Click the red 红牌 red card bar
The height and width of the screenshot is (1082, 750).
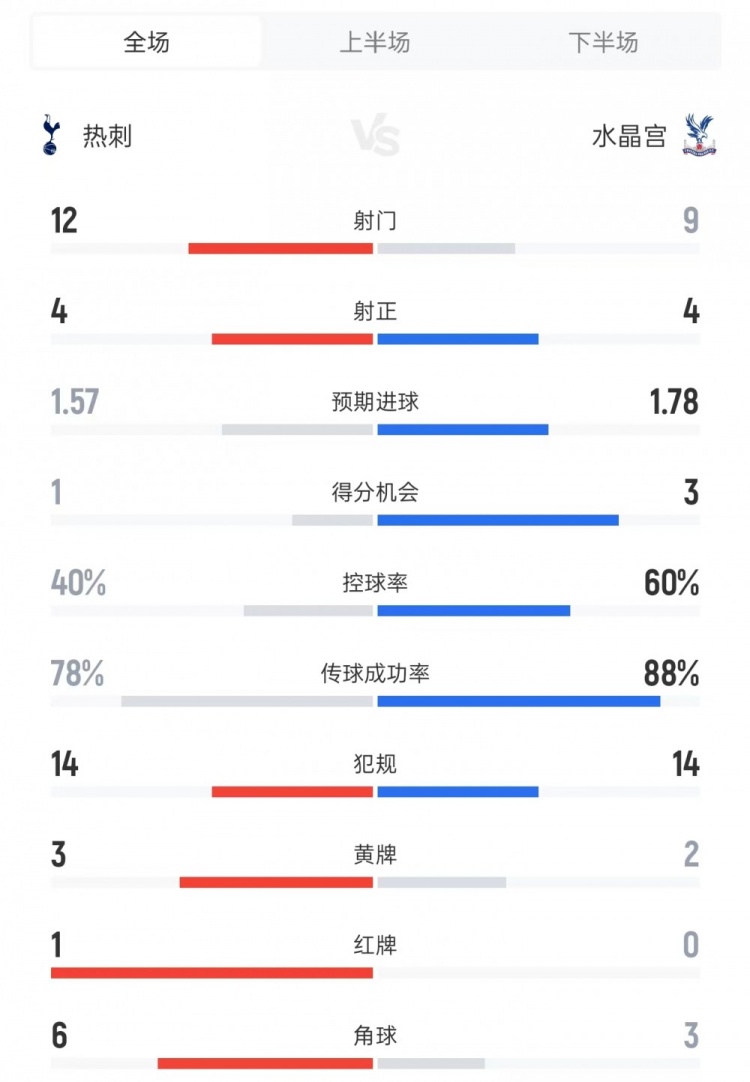(x=211, y=972)
